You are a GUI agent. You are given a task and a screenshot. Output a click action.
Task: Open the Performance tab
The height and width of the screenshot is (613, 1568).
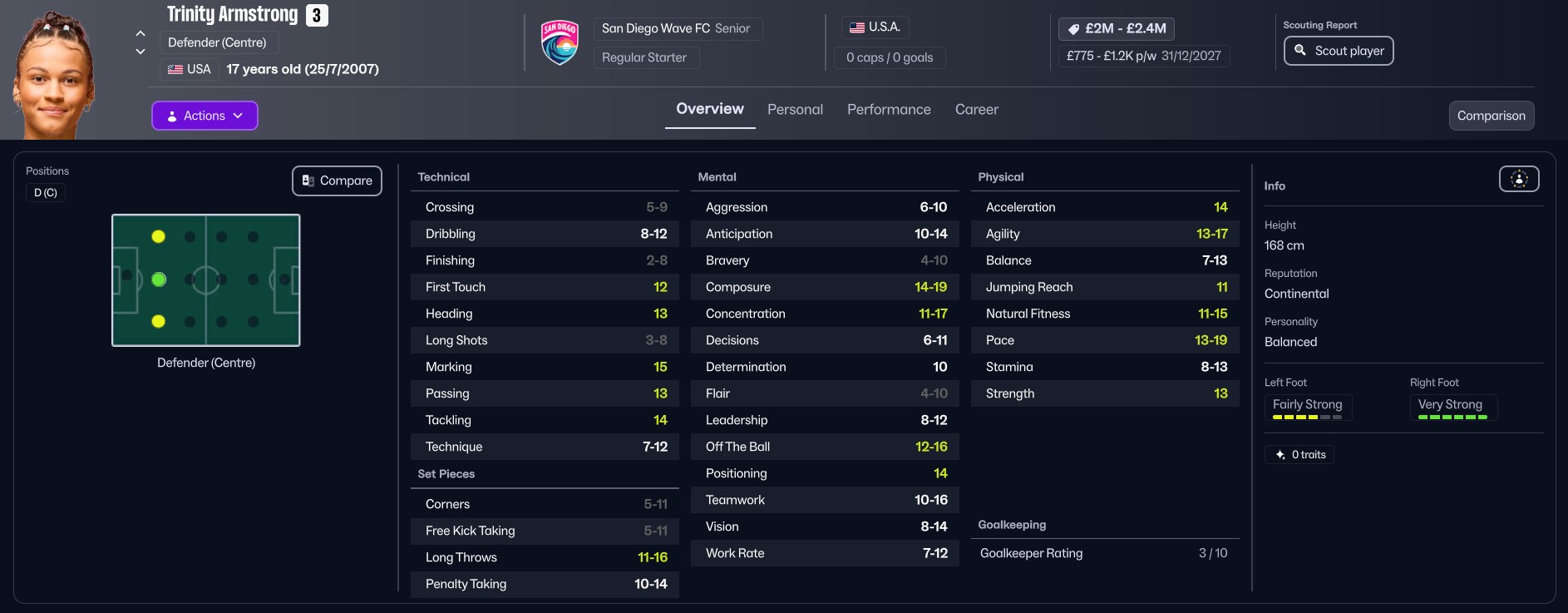[889, 110]
